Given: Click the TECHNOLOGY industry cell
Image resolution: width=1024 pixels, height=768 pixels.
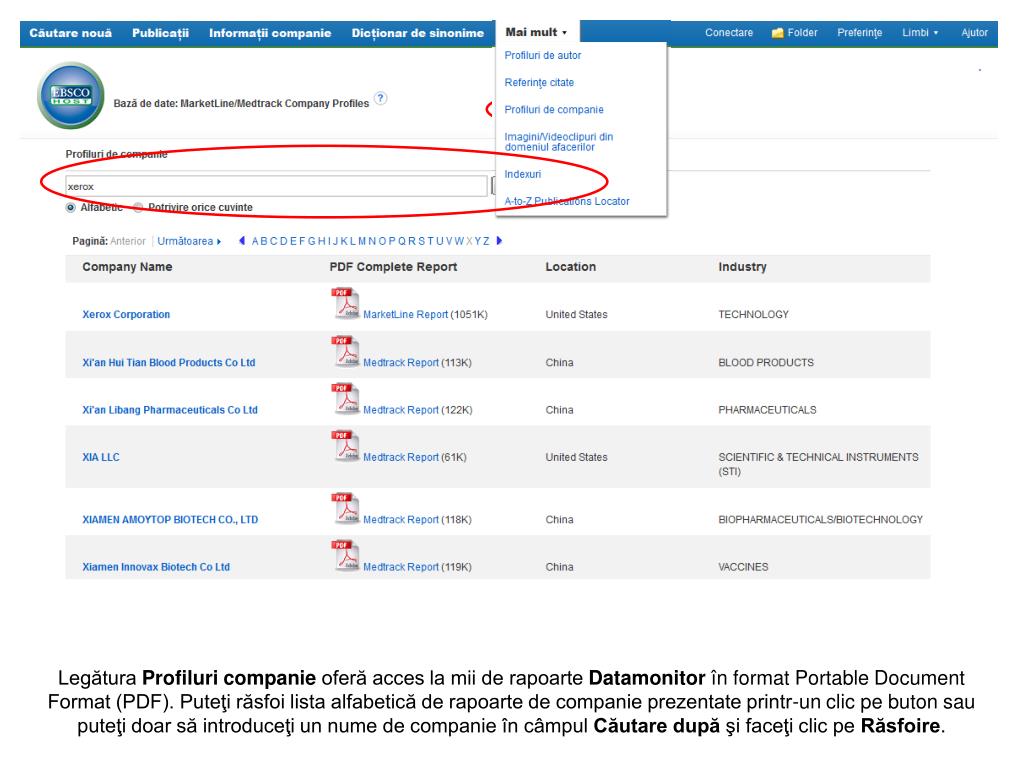Looking at the screenshot, I should (754, 315).
